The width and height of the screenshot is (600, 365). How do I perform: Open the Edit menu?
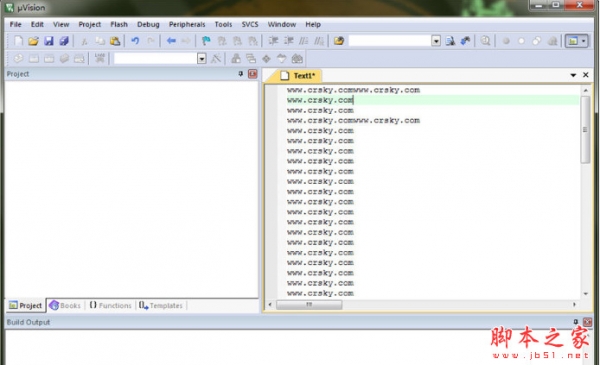pos(37,24)
